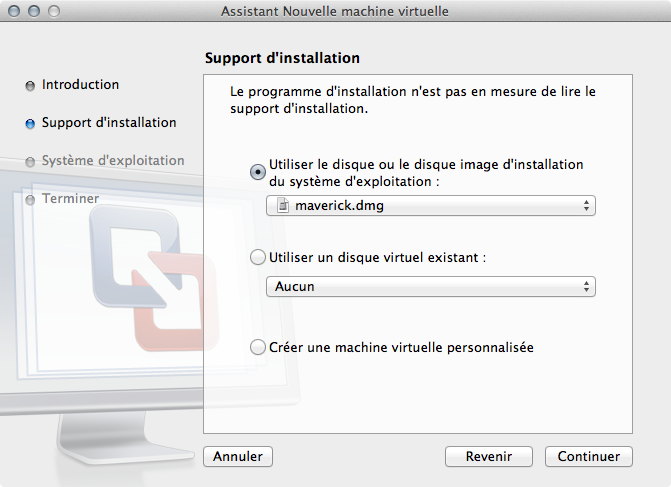
Task: Click the Système d'exploitation step bullet
Action: [30, 162]
